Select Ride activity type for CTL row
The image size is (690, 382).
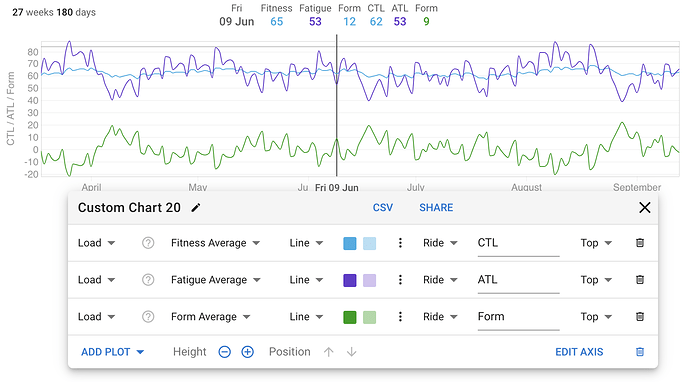click(440, 243)
